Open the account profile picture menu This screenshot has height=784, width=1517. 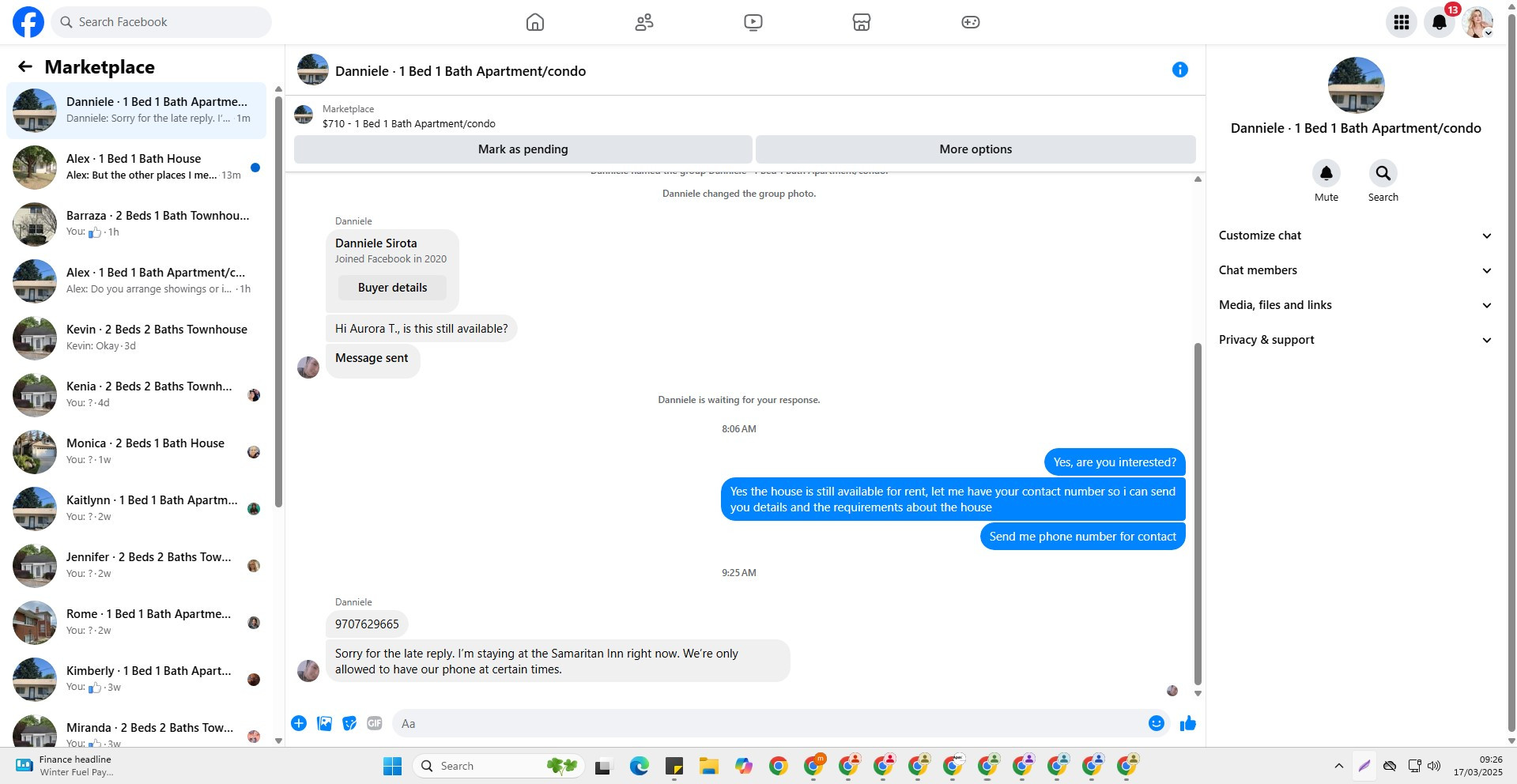1477,22
